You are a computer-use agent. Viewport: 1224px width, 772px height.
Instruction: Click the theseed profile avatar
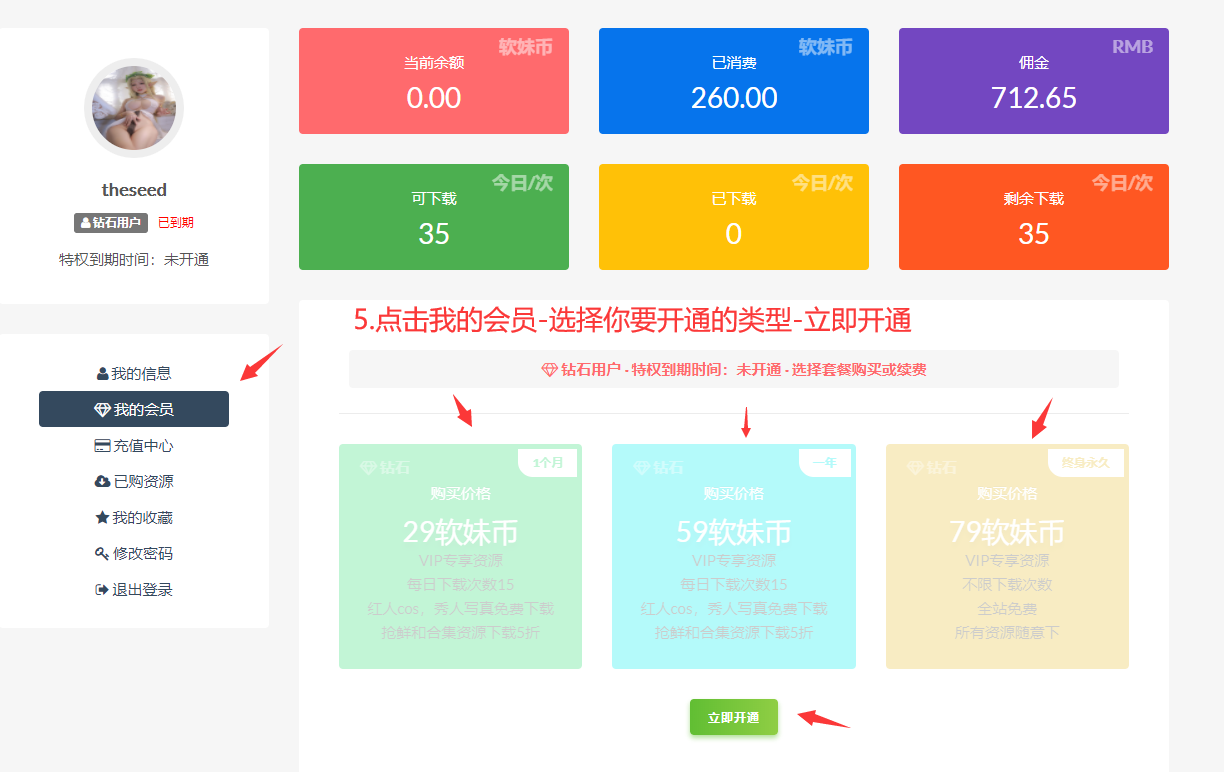point(134,108)
